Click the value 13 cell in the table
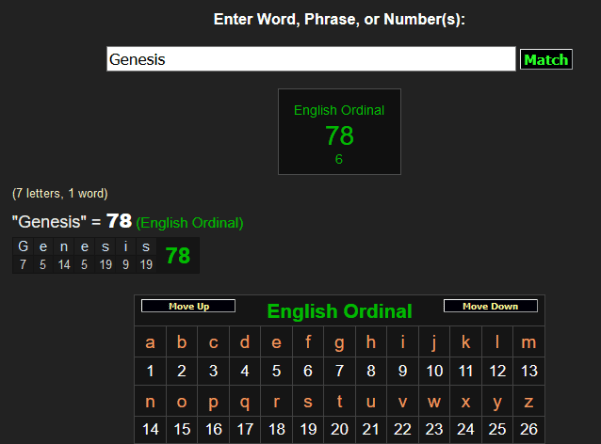 pyautogui.click(x=528, y=371)
